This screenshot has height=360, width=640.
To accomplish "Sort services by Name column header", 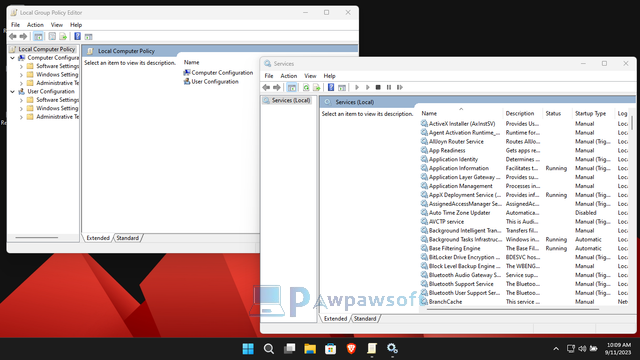I will coord(461,113).
